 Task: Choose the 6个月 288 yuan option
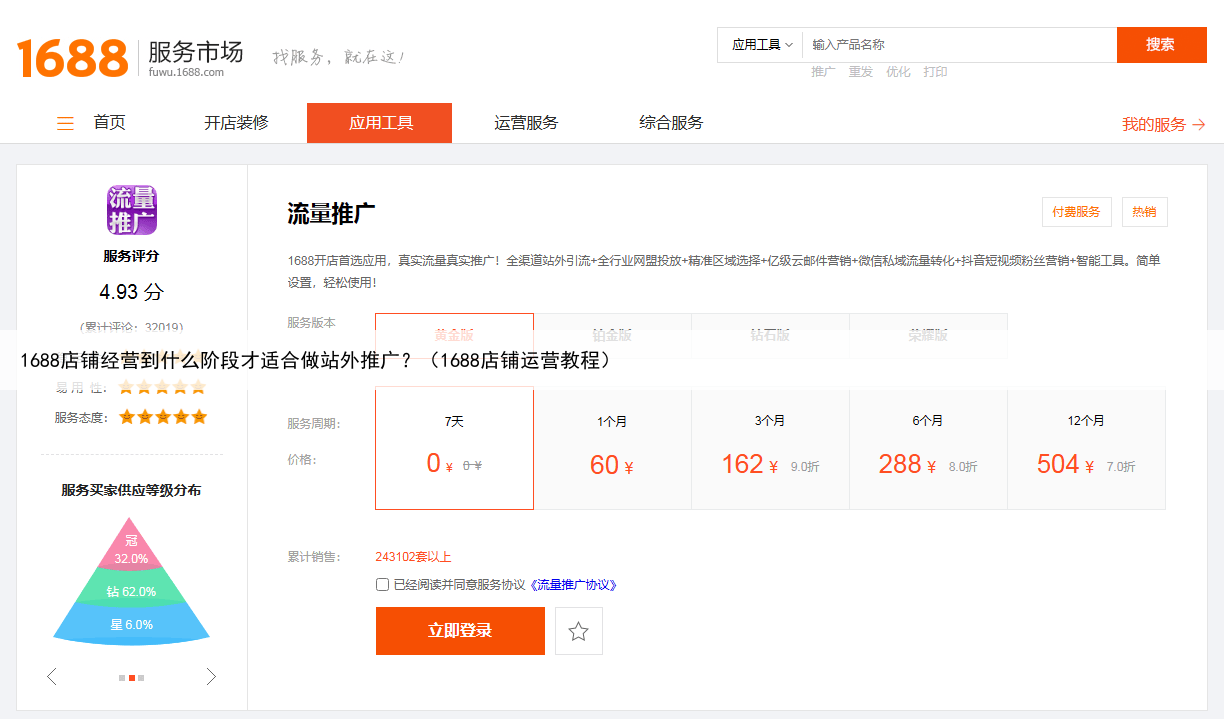(927, 448)
